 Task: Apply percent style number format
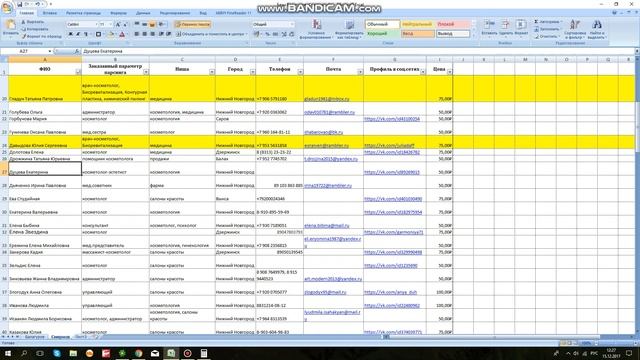click(267, 34)
